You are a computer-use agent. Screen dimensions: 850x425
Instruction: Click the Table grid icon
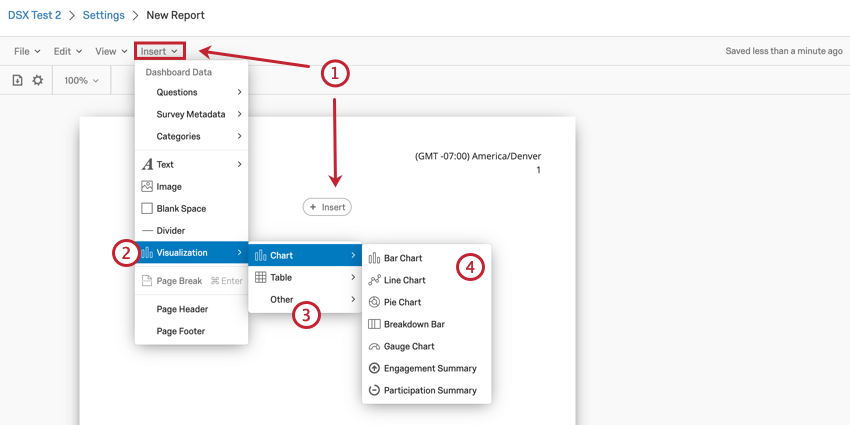[261, 278]
